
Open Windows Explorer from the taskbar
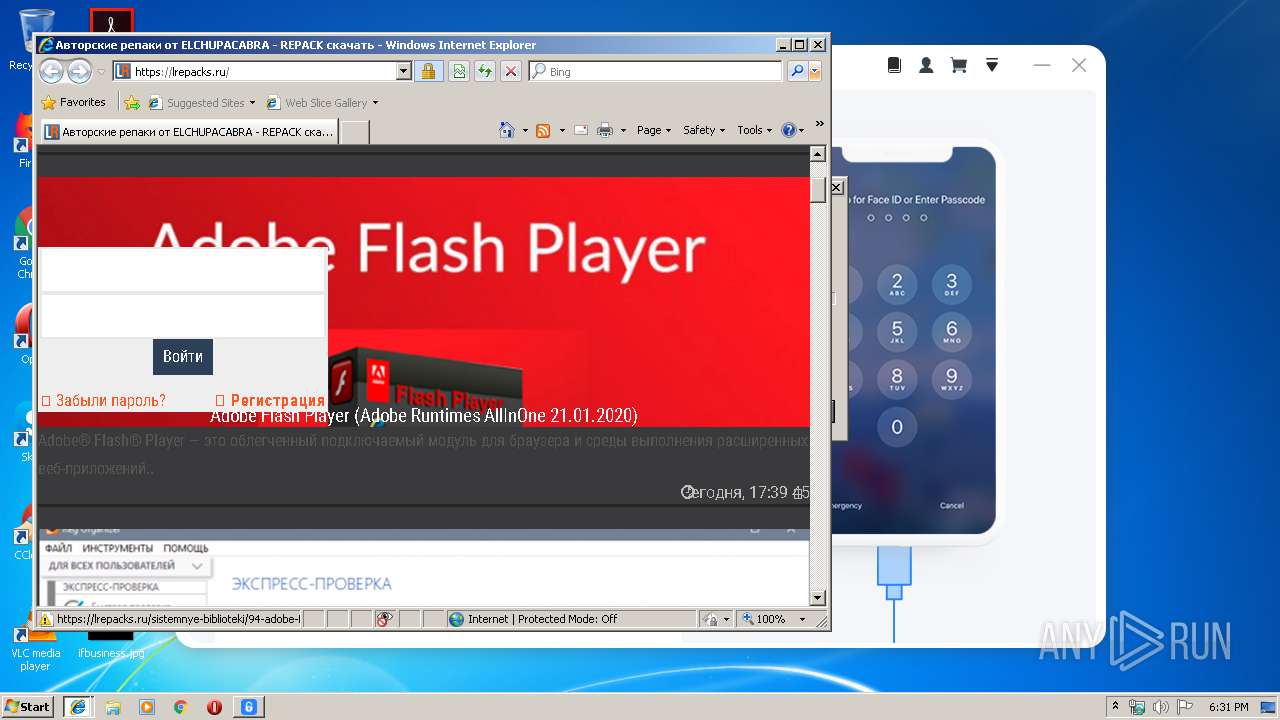tap(113, 706)
